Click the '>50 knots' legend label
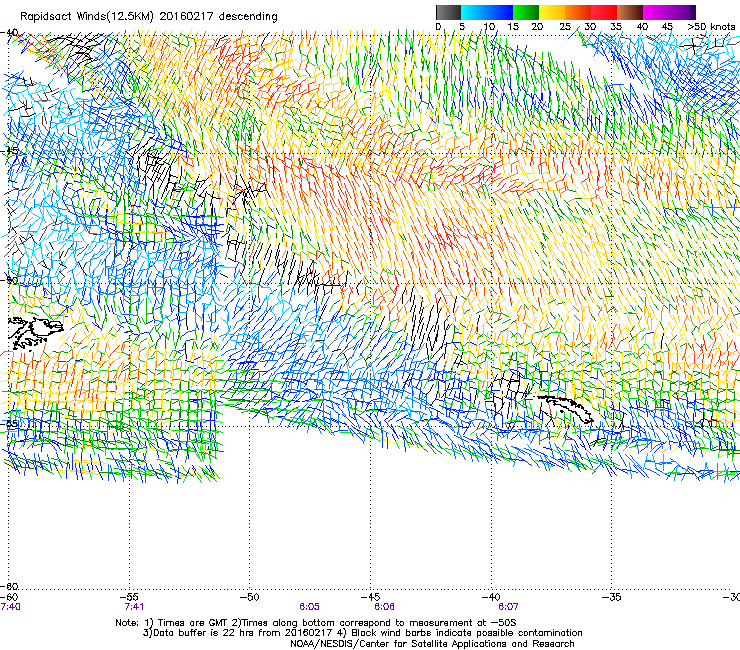The width and height of the screenshot is (740, 650). click(x=711, y=27)
